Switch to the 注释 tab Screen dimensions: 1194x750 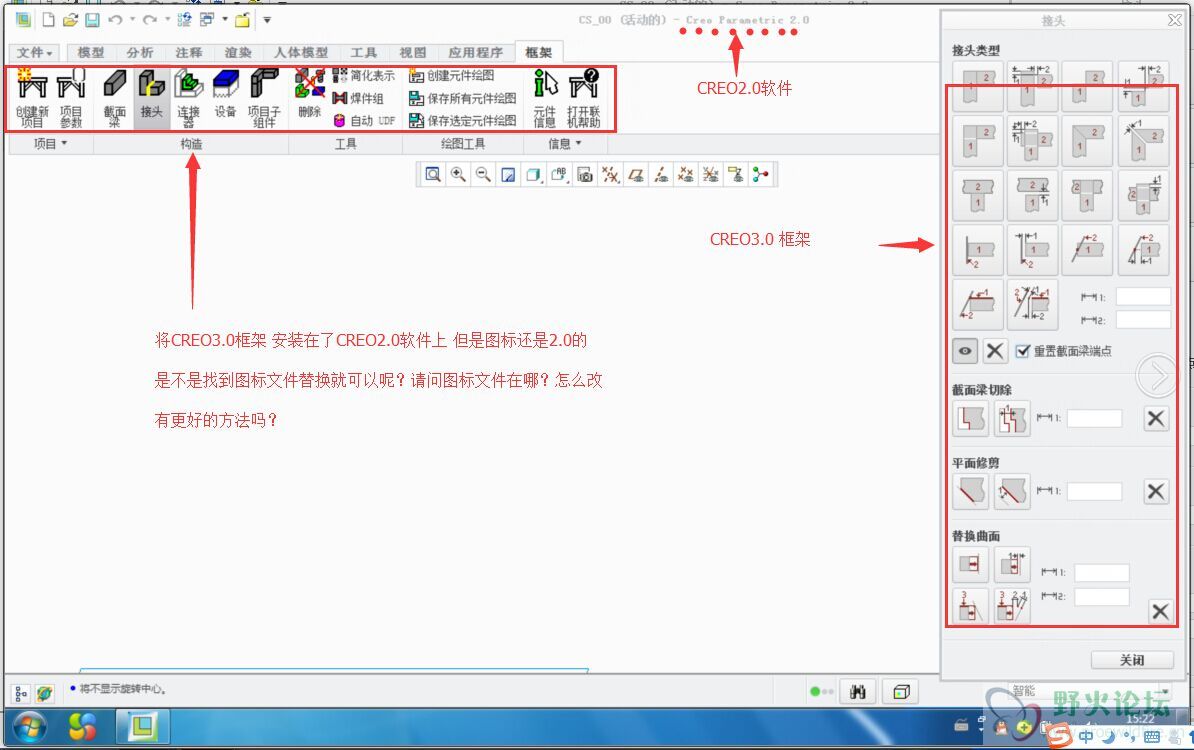coord(189,53)
